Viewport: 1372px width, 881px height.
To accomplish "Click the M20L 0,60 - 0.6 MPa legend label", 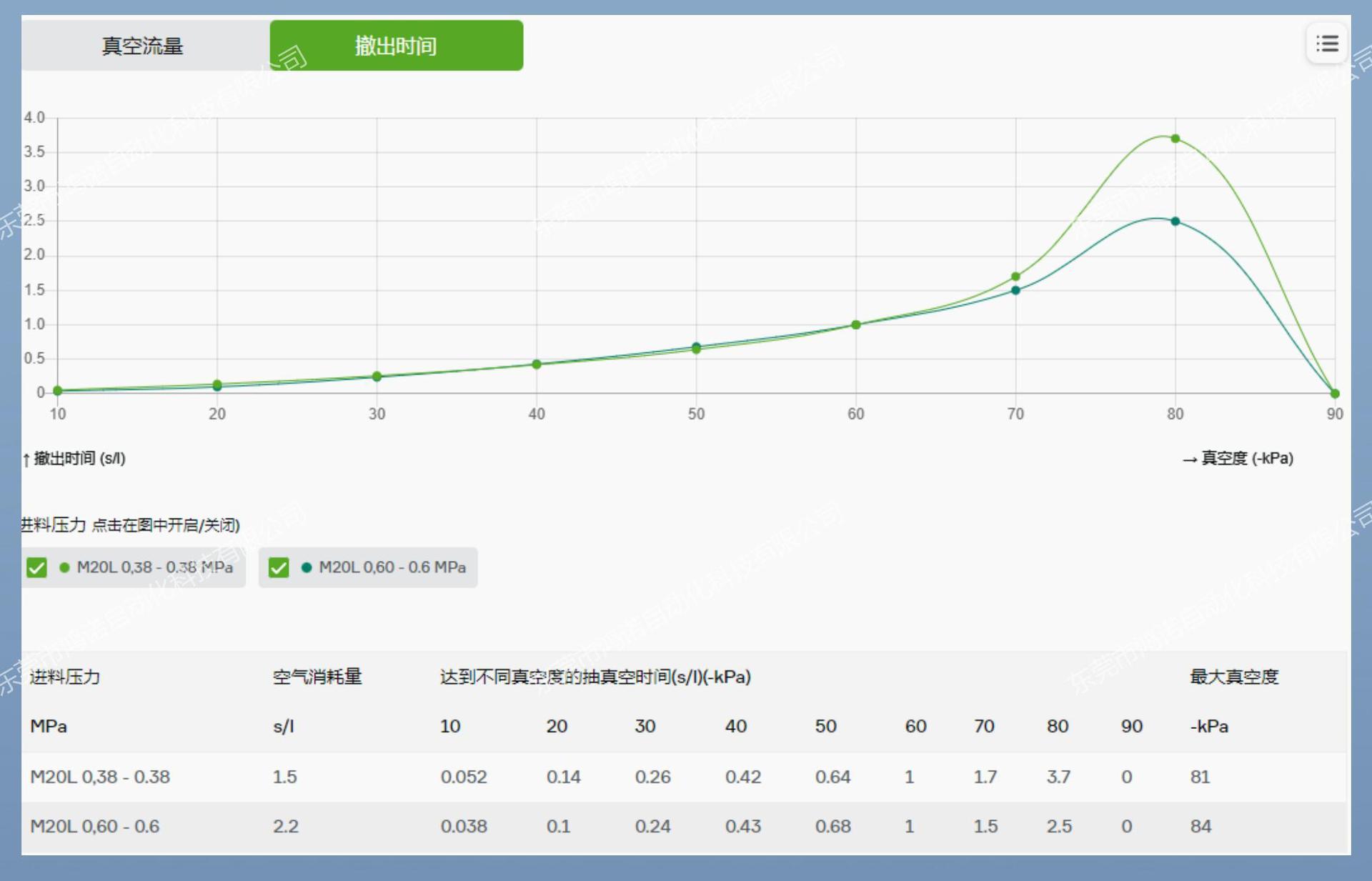I will [392, 567].
